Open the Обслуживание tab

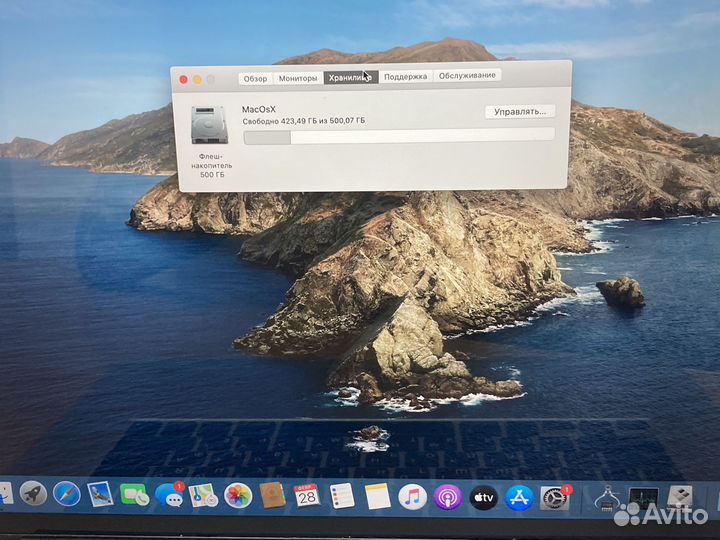tap(467, 75)
